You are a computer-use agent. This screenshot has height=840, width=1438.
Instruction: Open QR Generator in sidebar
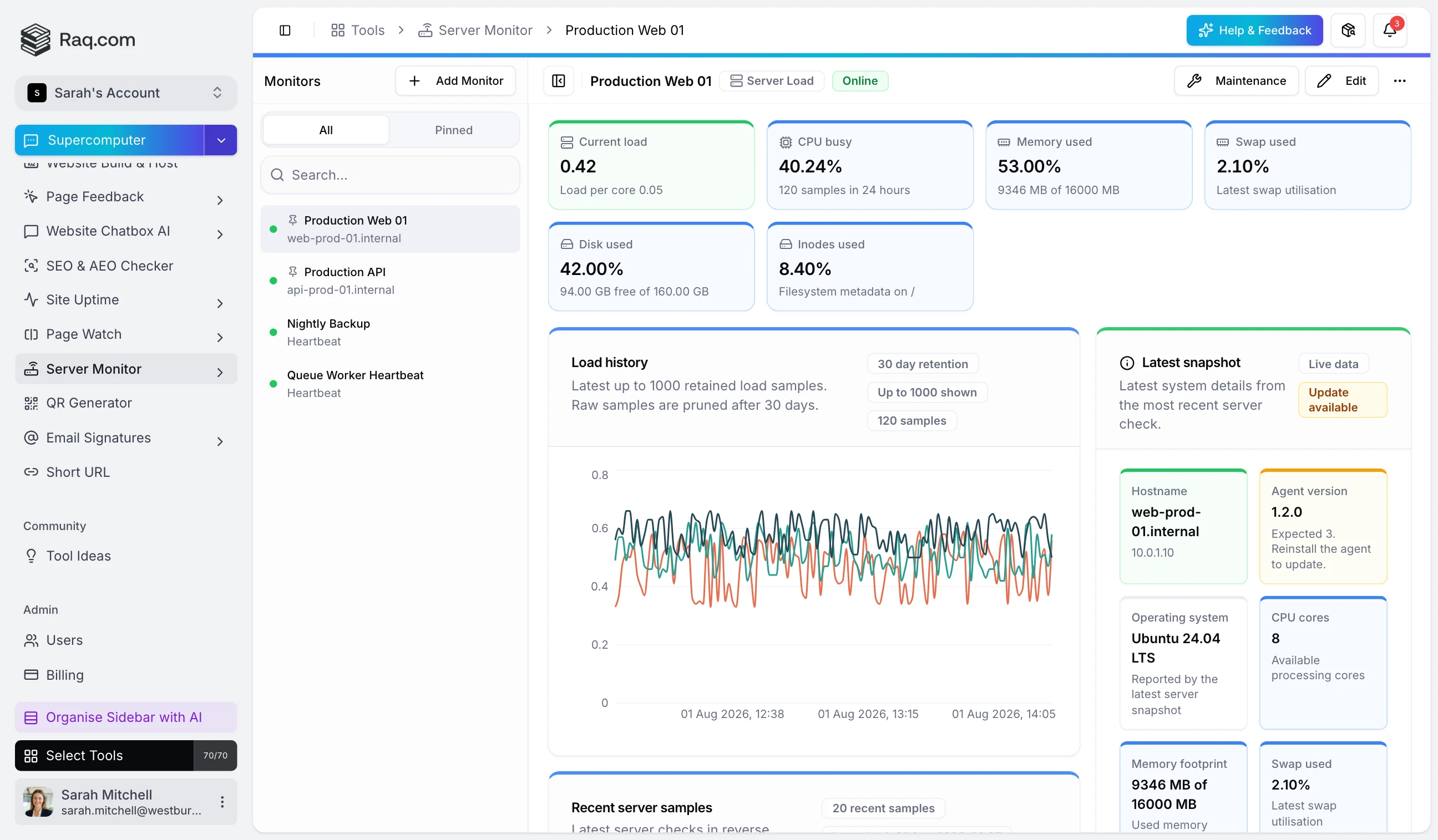(x=125, y=403)
